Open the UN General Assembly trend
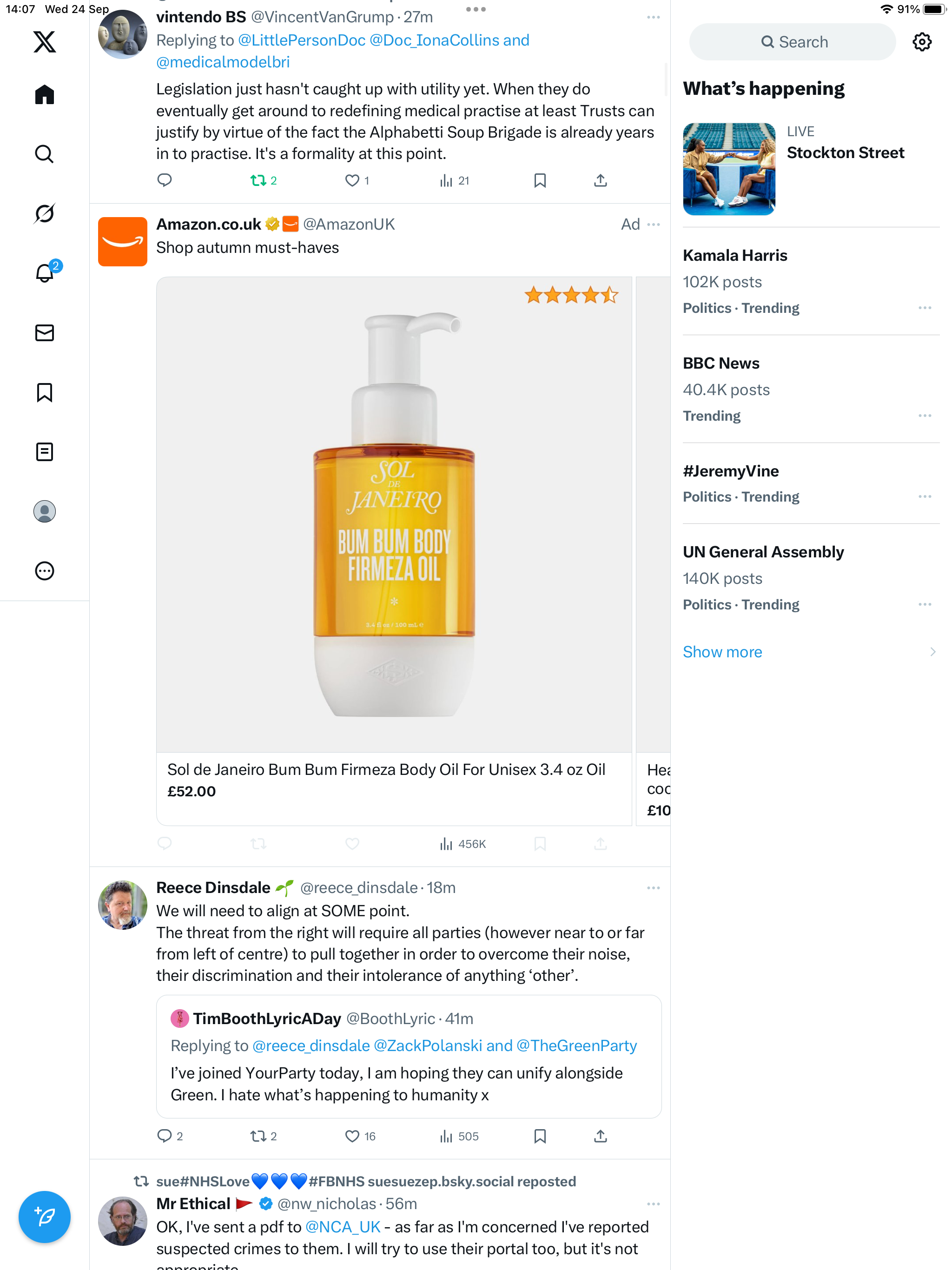The width and height of the screenshot is (952, 1270). click(x=763, y=552)
